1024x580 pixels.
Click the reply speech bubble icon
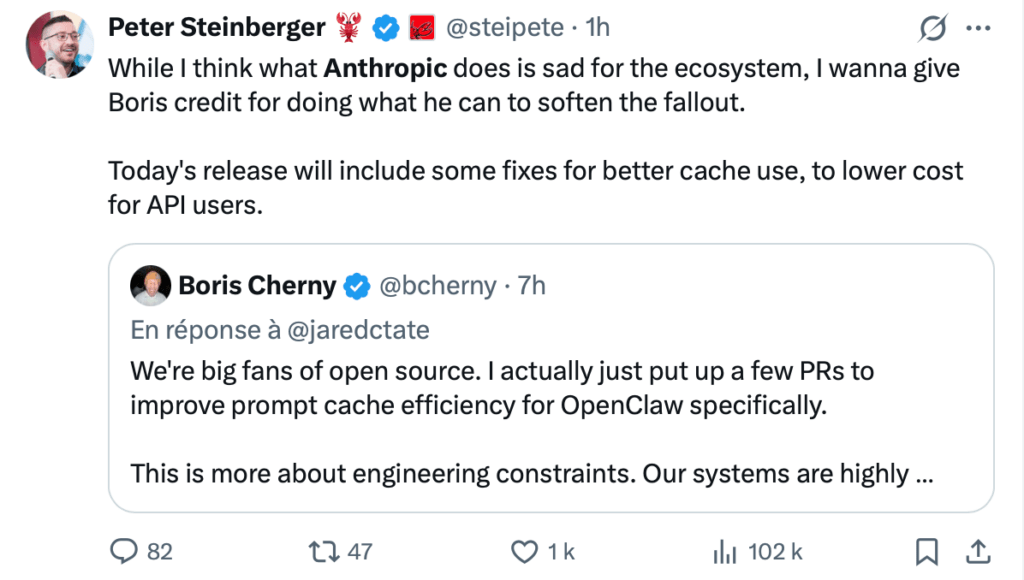pos(123,551)
